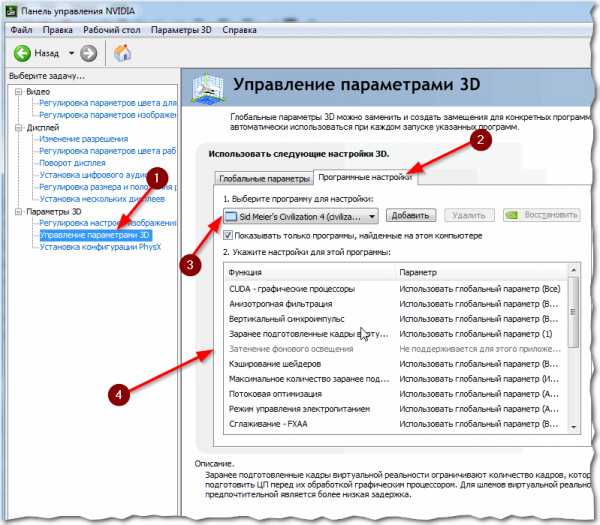Screen dimensions: 600x525
Task: Click the NVIDIA icon in title bar
Action: pos(11,11)
